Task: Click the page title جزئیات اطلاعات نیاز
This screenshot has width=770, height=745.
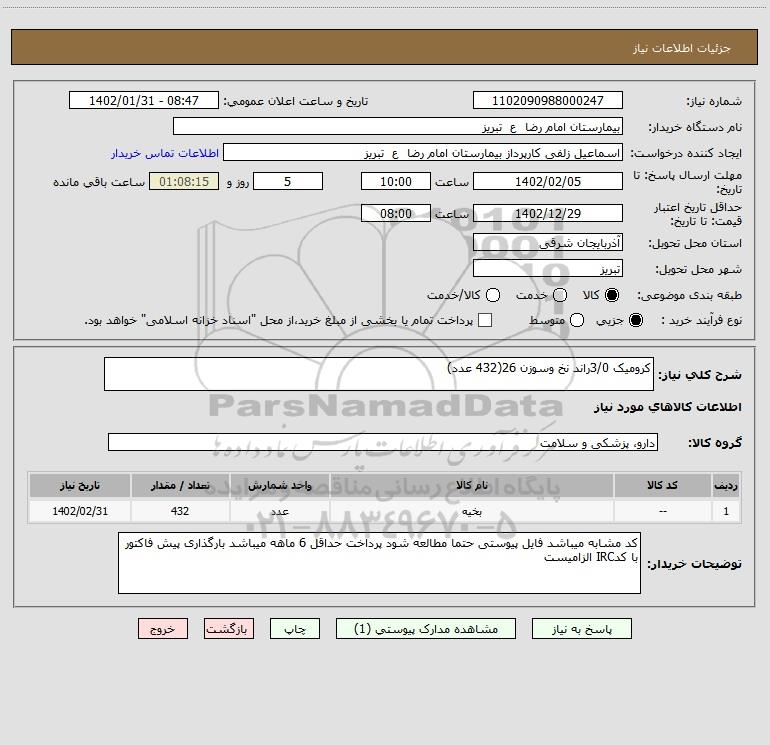Action: point(681,48)
